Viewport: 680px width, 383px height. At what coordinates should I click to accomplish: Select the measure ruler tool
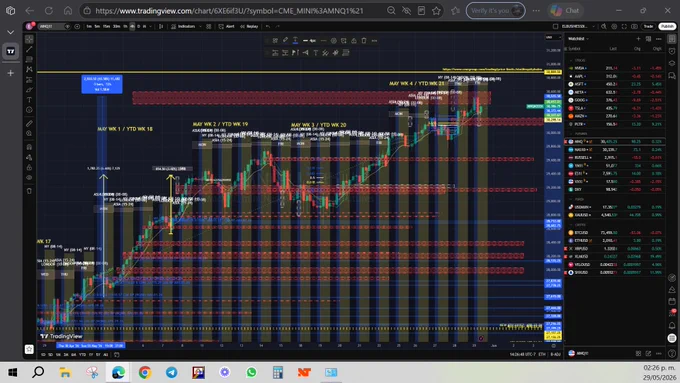pos(29,124)
